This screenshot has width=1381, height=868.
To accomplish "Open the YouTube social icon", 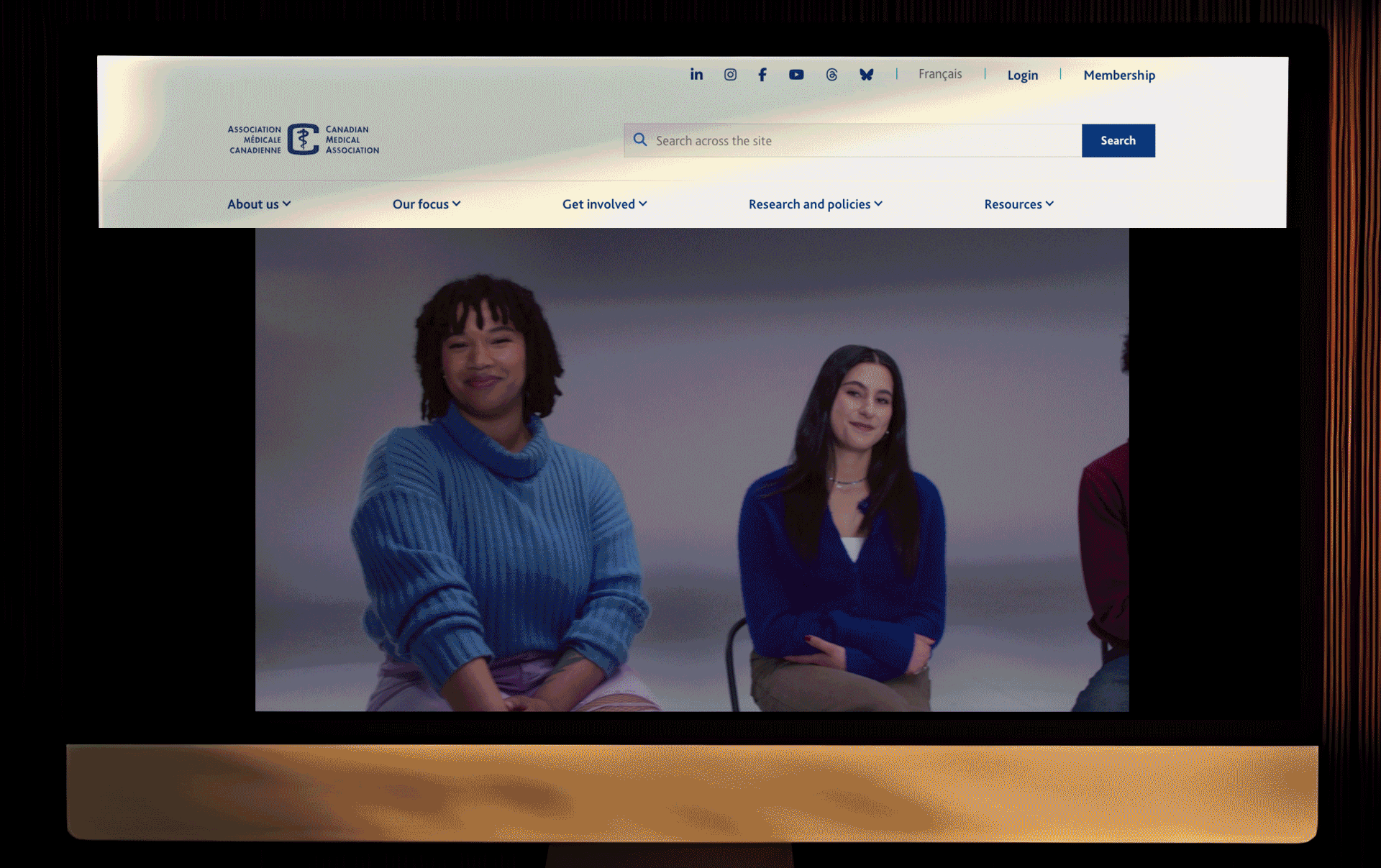I will pos(796,75).
